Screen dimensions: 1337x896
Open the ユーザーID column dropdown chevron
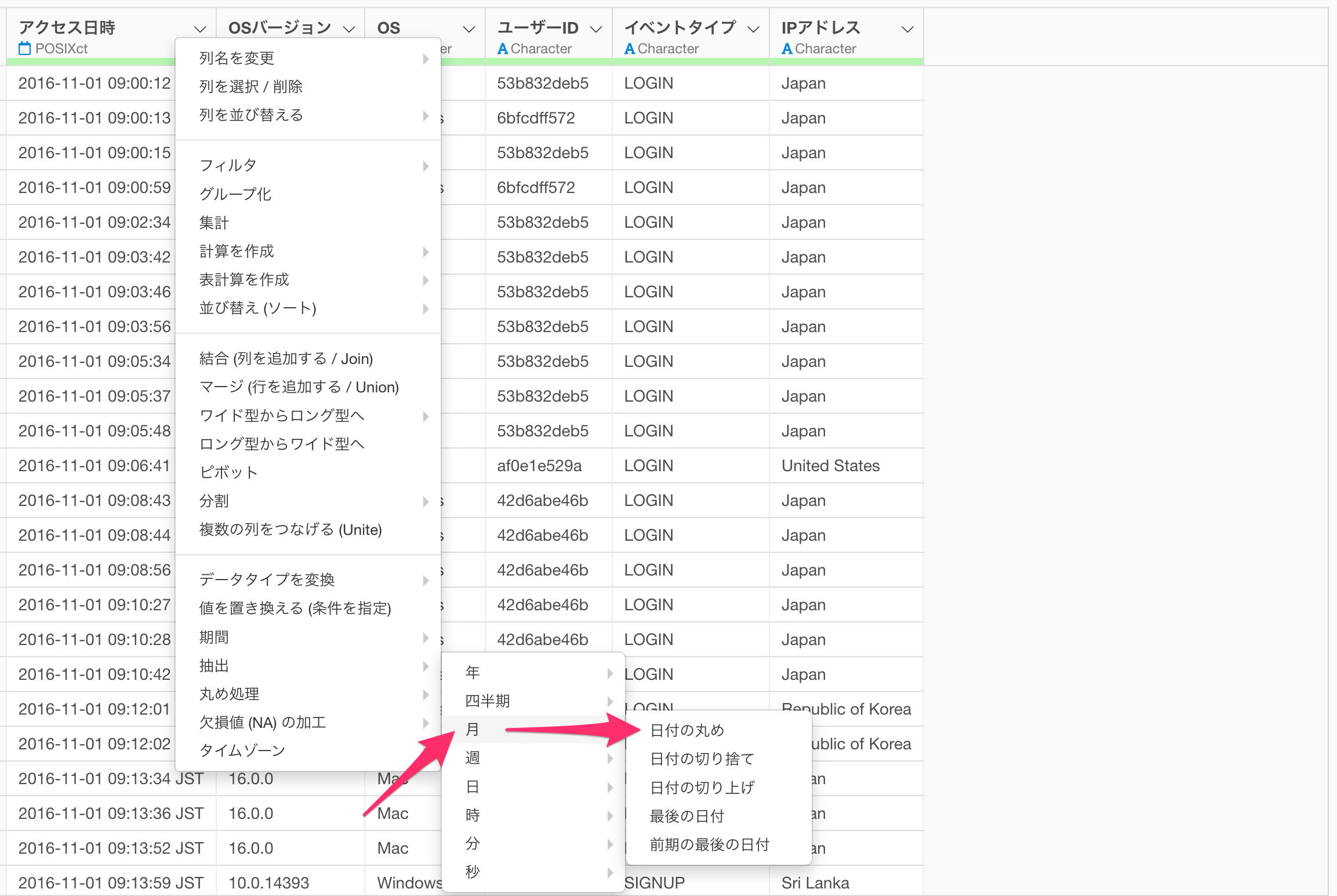pos(595,29)
